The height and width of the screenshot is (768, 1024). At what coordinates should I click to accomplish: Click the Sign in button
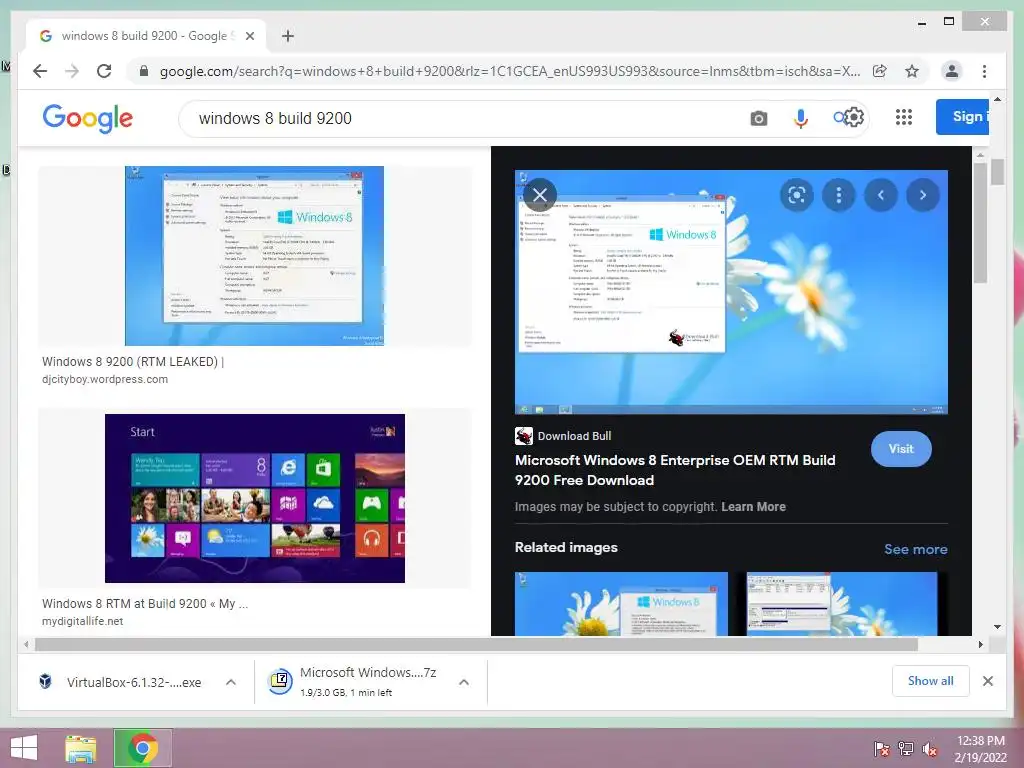click(x=963, y=117)
